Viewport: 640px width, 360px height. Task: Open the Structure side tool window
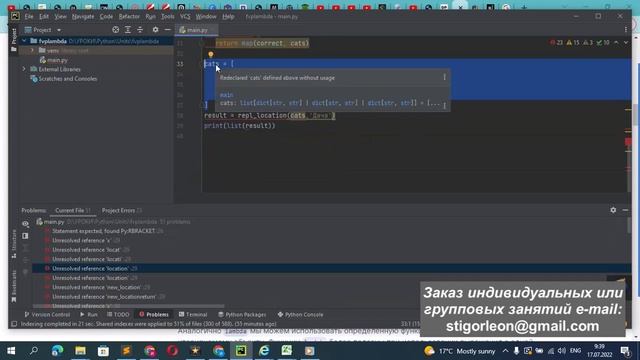click(x=14, y=244)
